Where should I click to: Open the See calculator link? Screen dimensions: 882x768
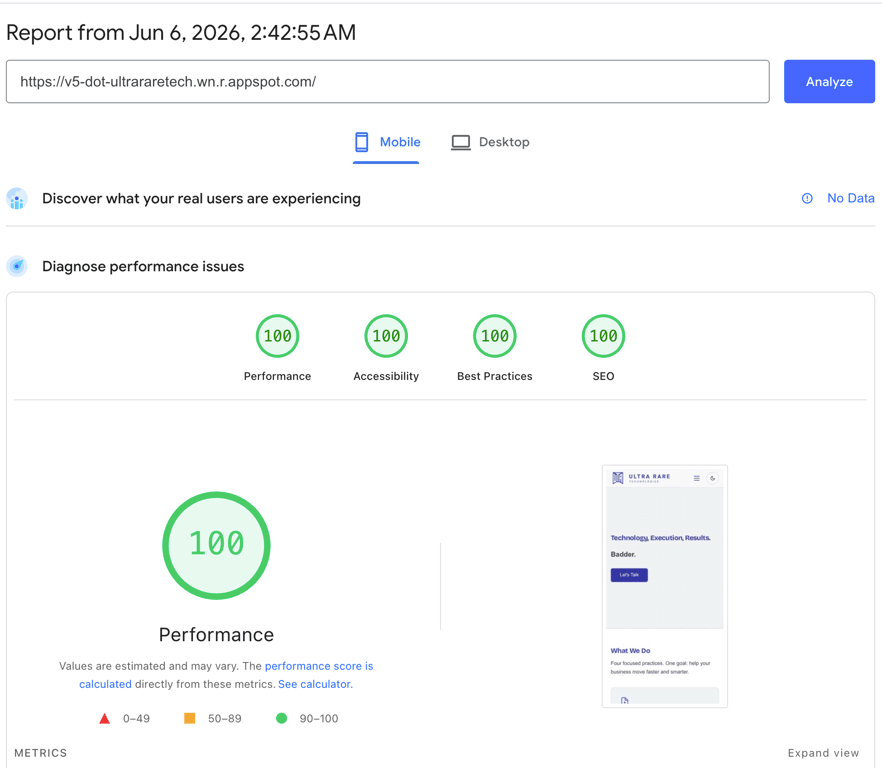(315, 684)
